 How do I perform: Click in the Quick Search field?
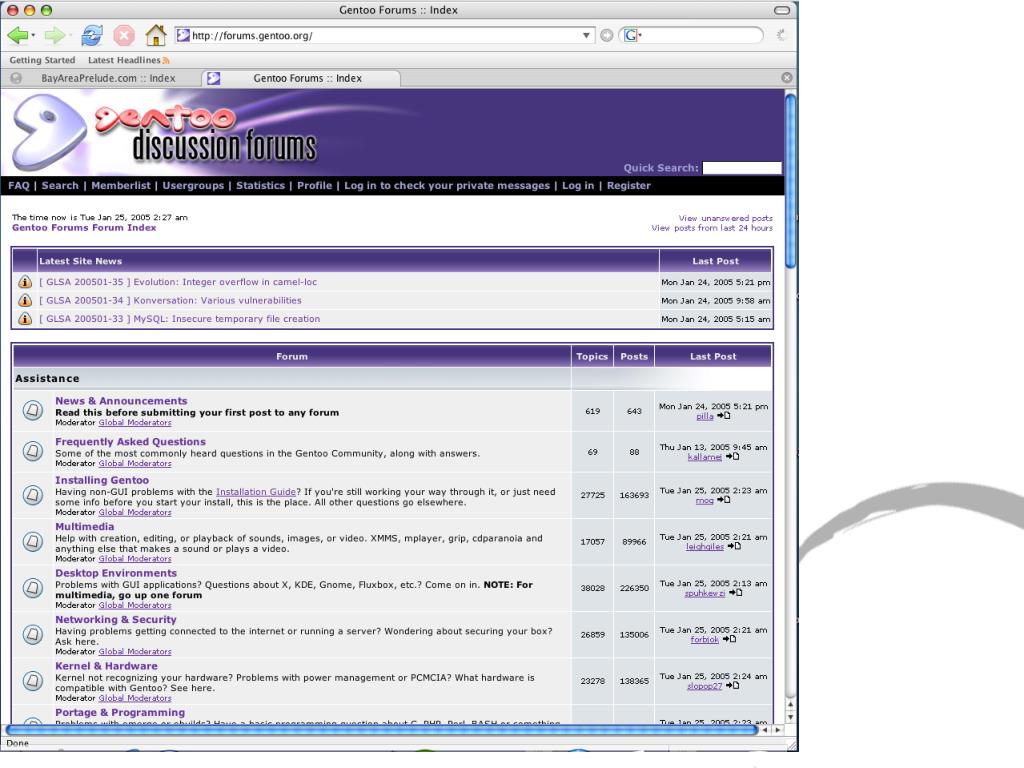[x=742, y=168]
